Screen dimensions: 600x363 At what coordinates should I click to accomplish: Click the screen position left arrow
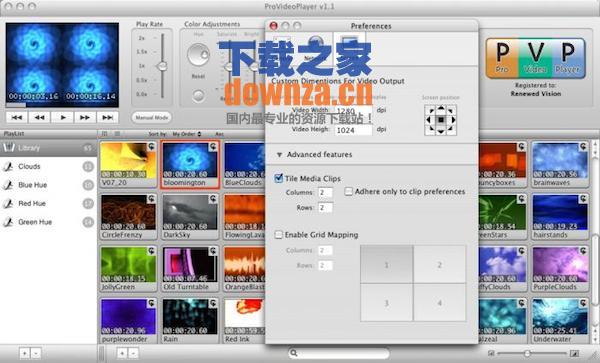pyautogui.click(x=429, y=120)
